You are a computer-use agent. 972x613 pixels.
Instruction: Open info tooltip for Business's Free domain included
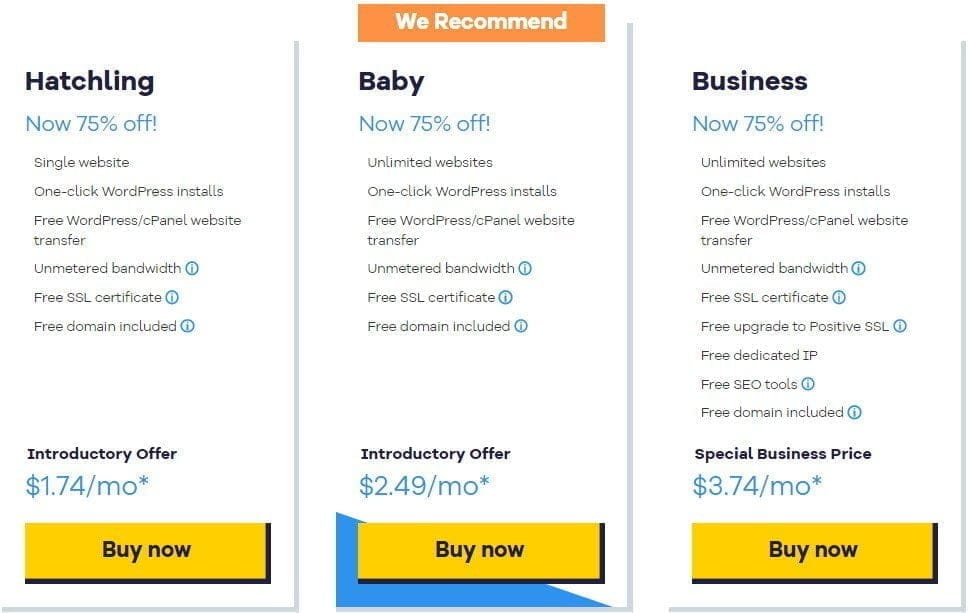855,412
